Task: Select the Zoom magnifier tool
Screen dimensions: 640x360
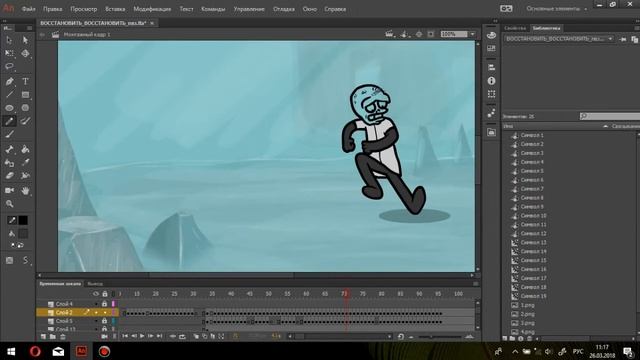Action: pyautogui.click(x=9, y=204)
